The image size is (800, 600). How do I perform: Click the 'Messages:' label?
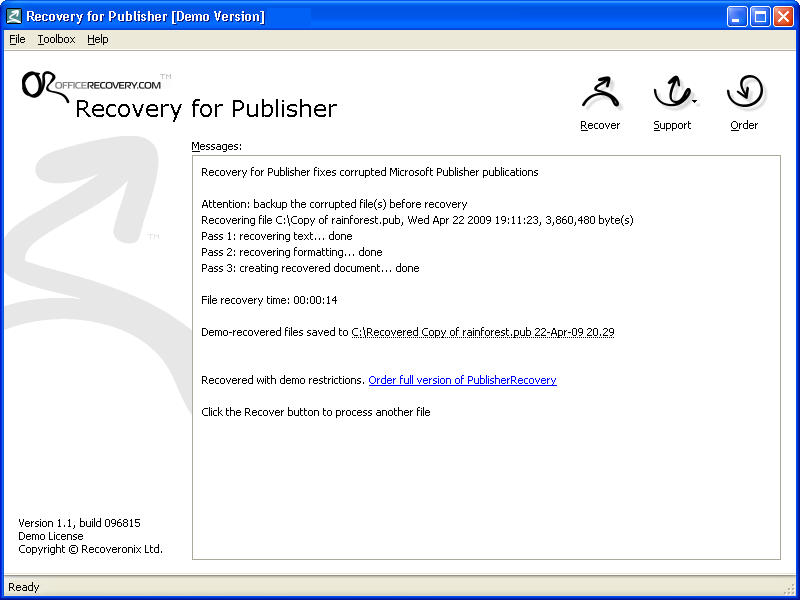[216, 146]
